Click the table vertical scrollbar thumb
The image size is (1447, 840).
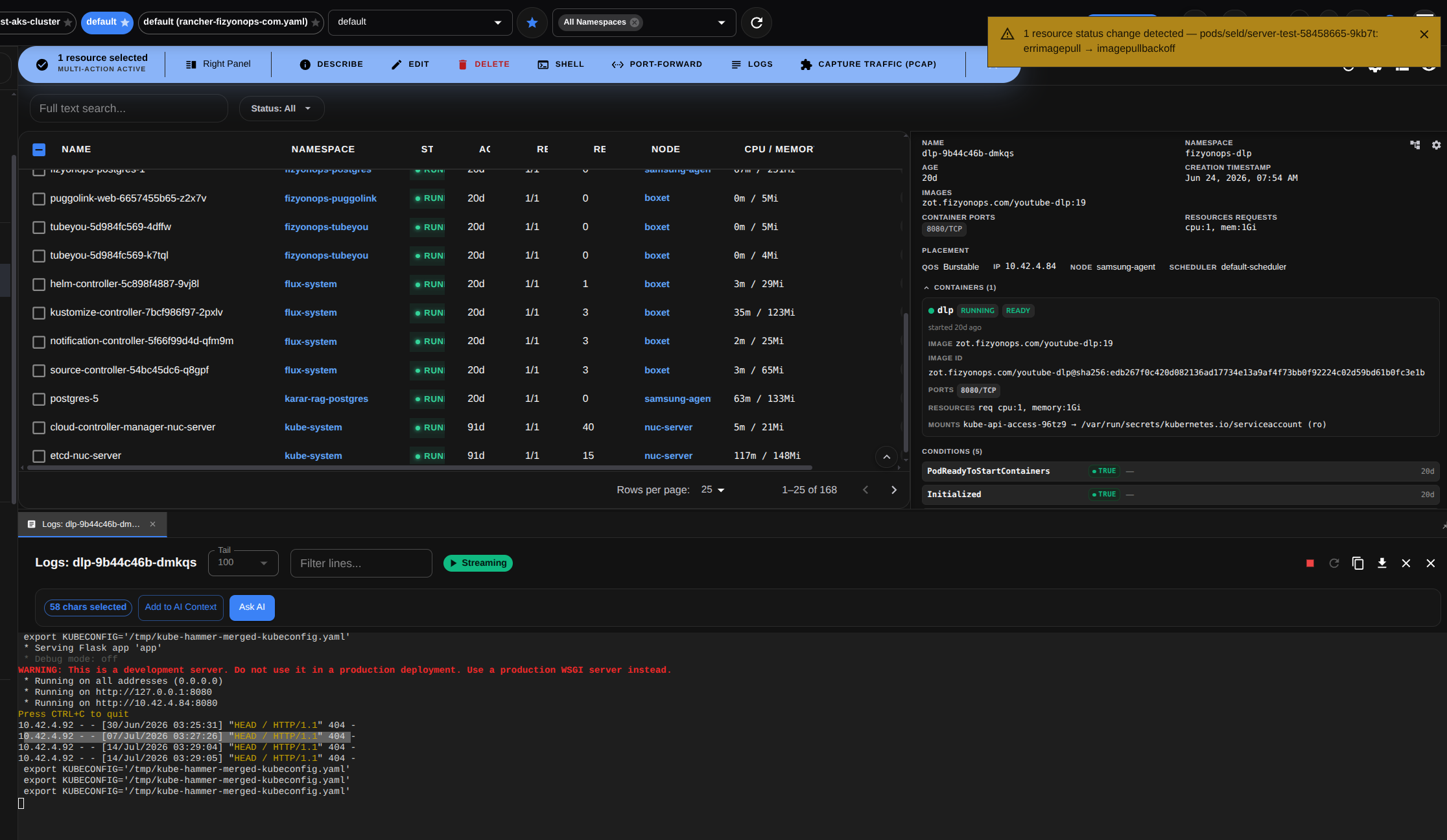click(x=906, y=382)
